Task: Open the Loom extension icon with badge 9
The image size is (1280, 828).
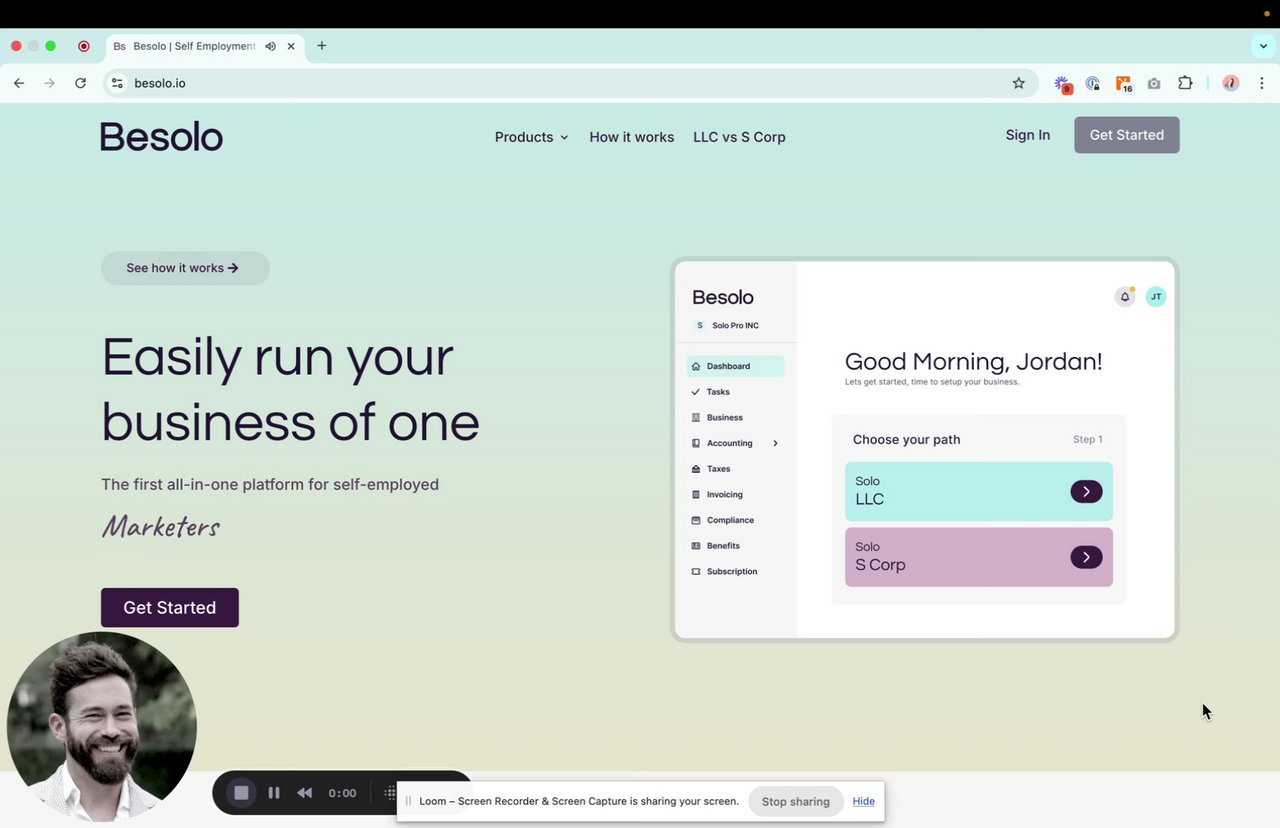Action: pyautogui.click(x=1063, y=84)
